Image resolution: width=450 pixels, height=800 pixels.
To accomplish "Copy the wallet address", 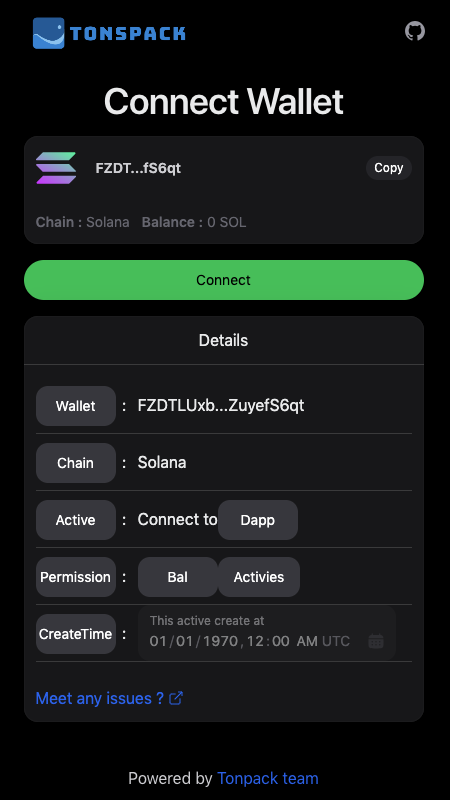I will click(x=389, y=168).
